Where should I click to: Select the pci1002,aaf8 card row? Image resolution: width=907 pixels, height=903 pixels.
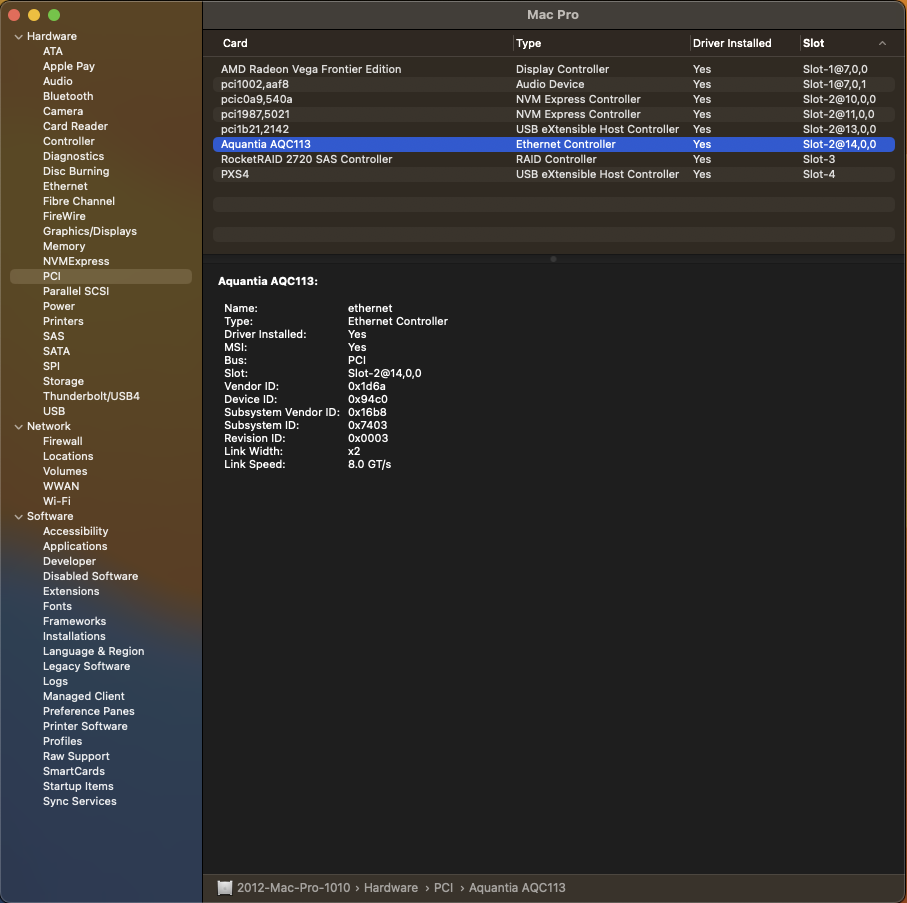tap(554, 84)
